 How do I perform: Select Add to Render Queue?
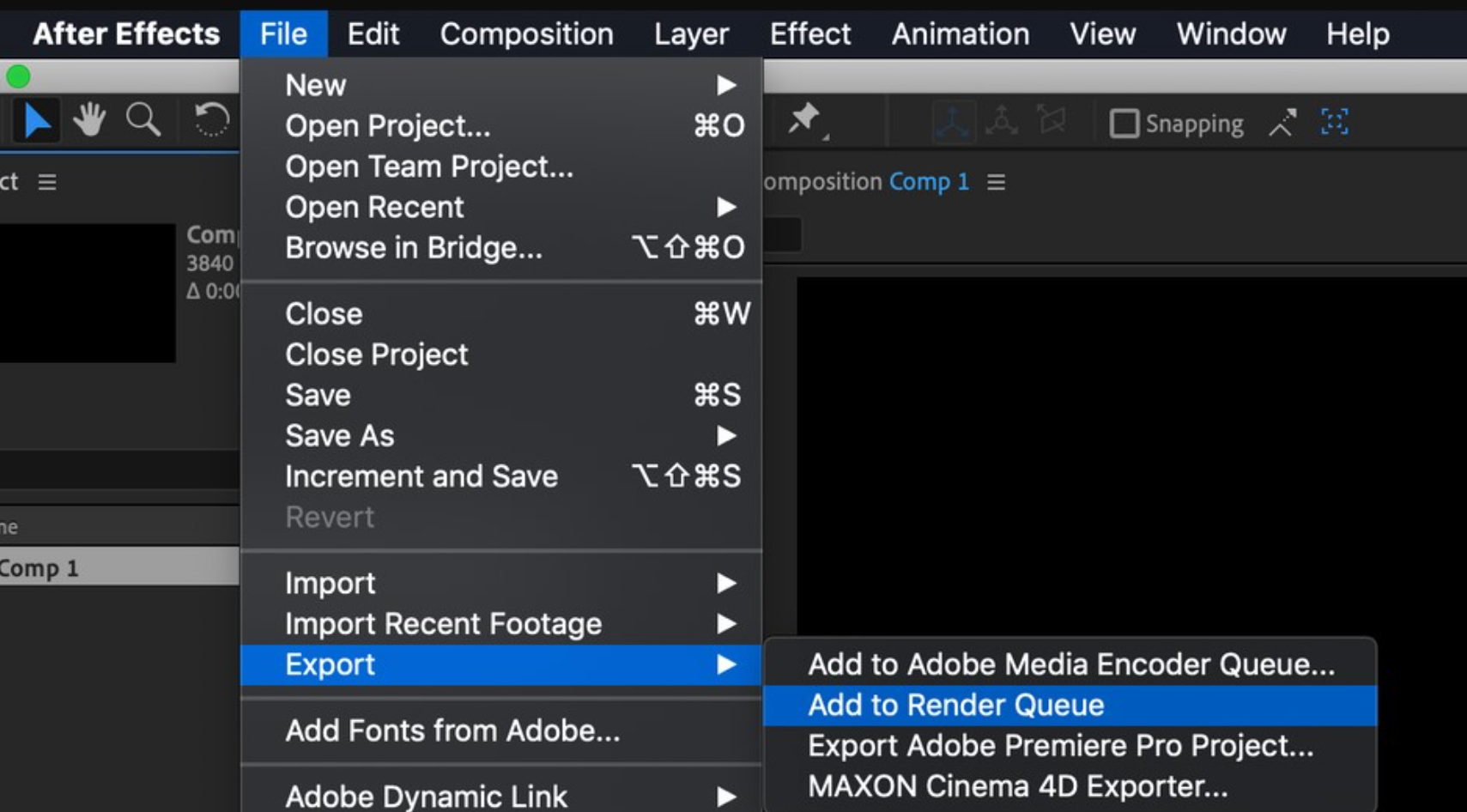[x=955, y=704]
